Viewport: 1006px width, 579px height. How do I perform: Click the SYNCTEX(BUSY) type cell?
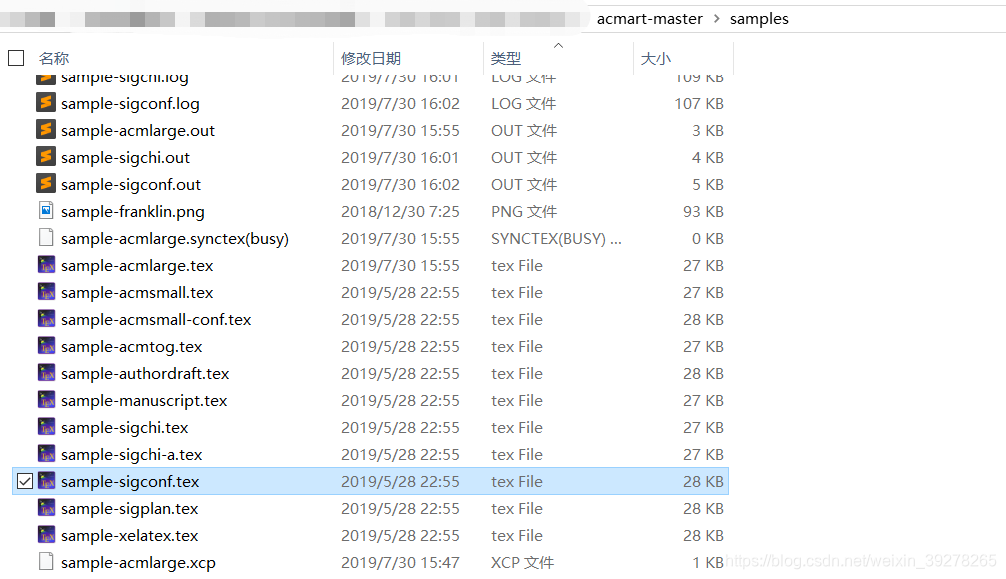556,238
